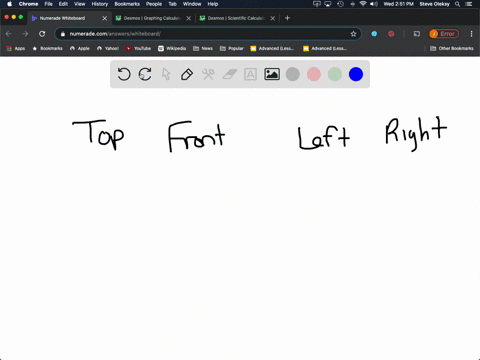The image size is (480, 360).
Task: Choose the gray color swatch
Action: [293, 74]
